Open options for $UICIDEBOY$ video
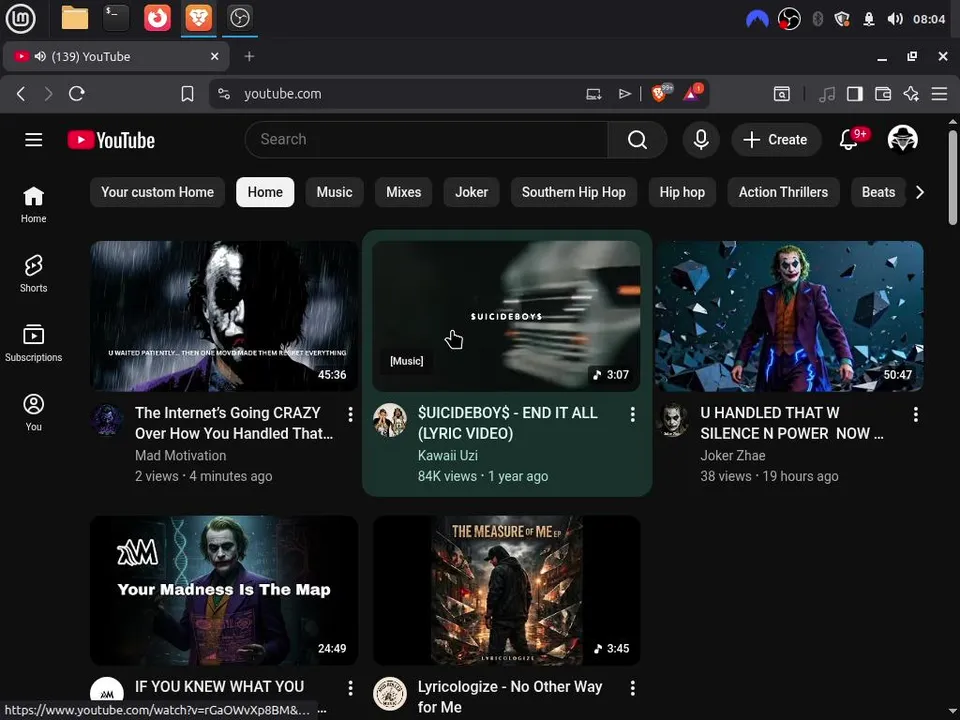This screenshot has height=720, width=960. (632, 414)
